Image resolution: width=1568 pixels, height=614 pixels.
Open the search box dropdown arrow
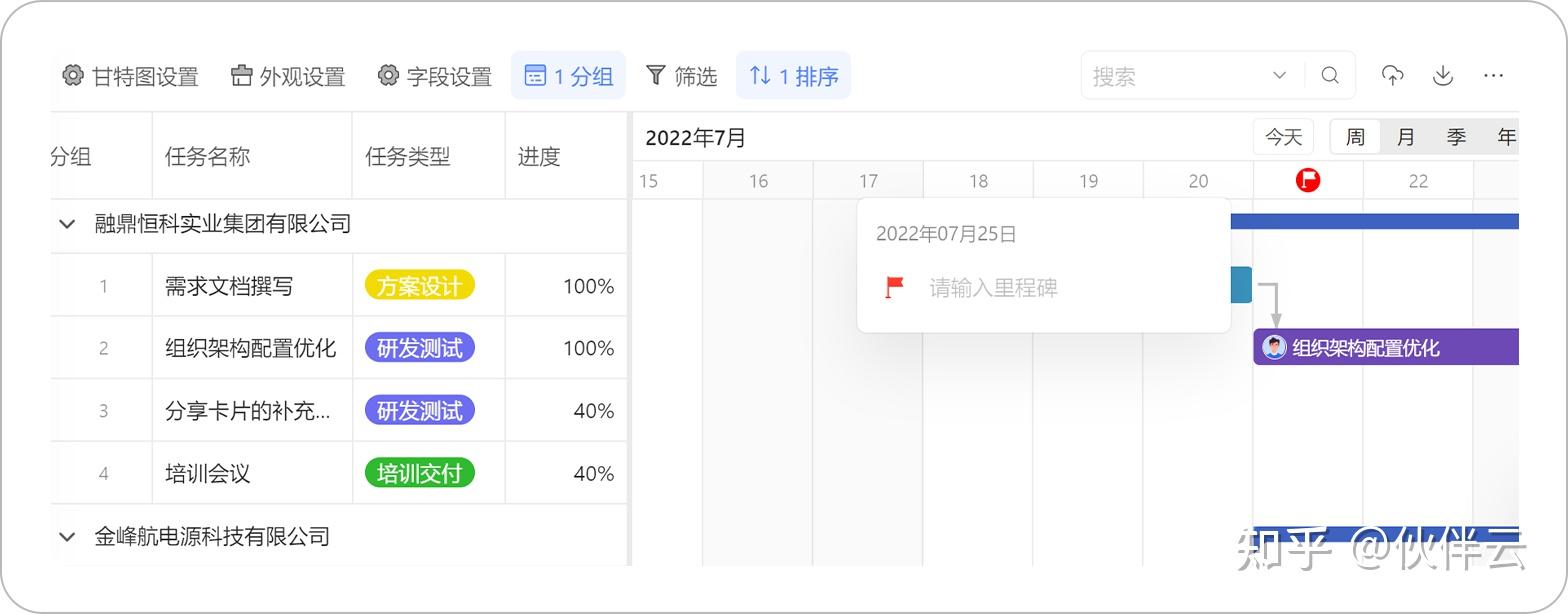[1279, 75]
